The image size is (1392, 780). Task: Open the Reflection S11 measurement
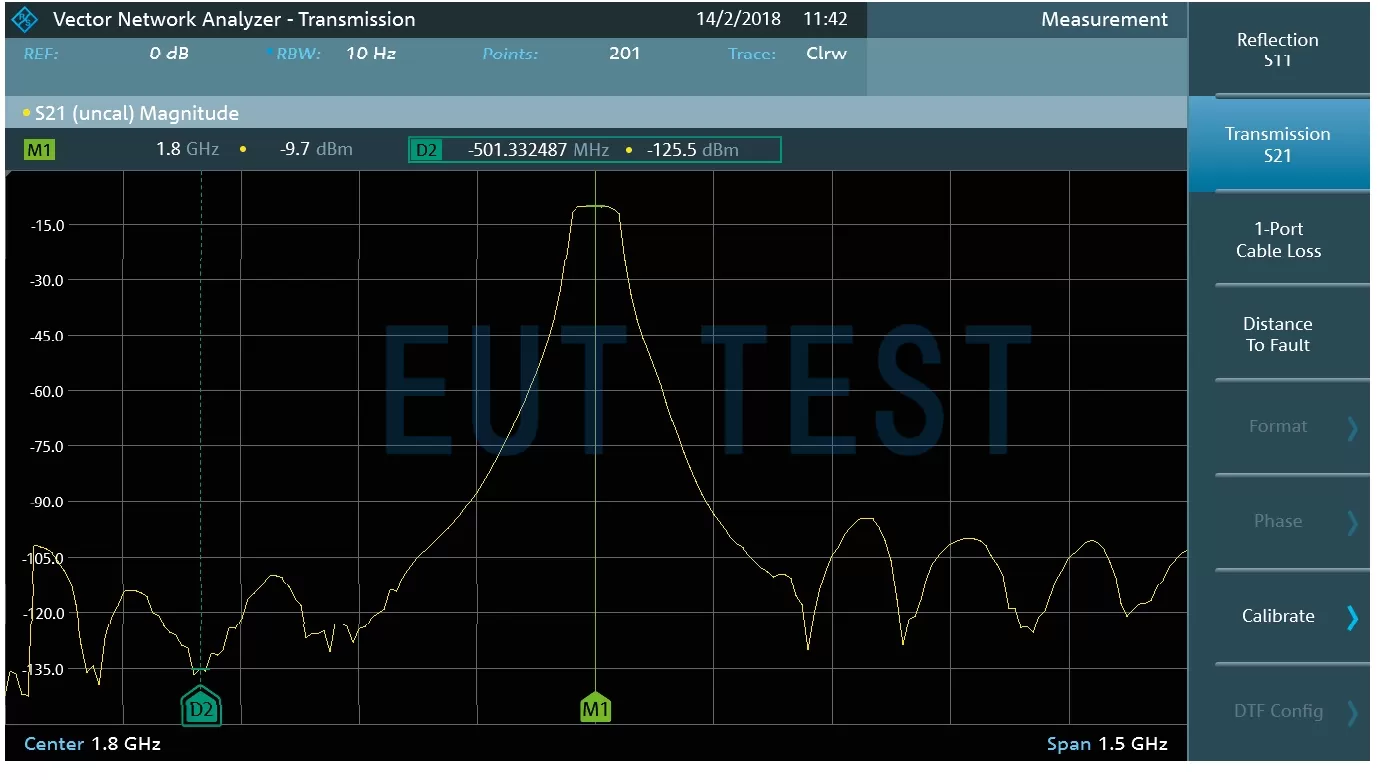coord(1277,50)
